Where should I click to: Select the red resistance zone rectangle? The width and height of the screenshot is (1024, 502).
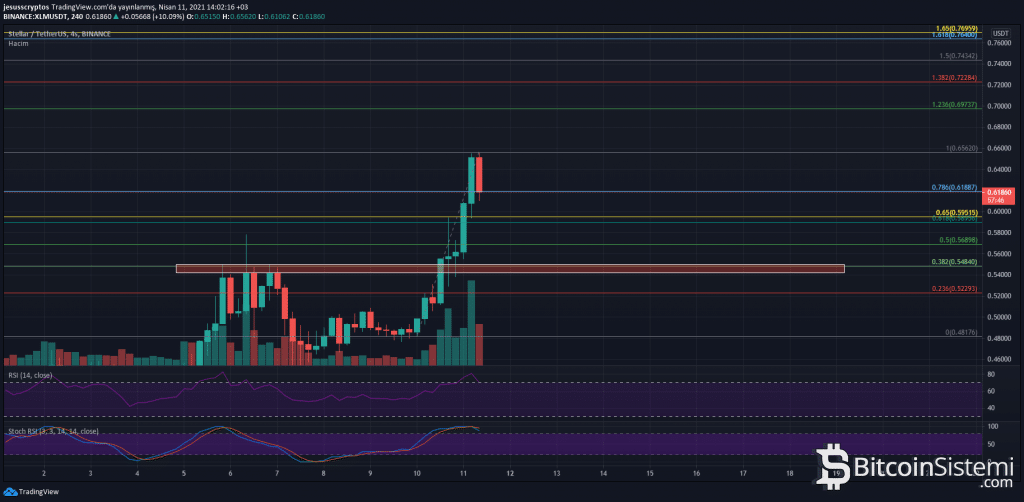coord(510,268)
